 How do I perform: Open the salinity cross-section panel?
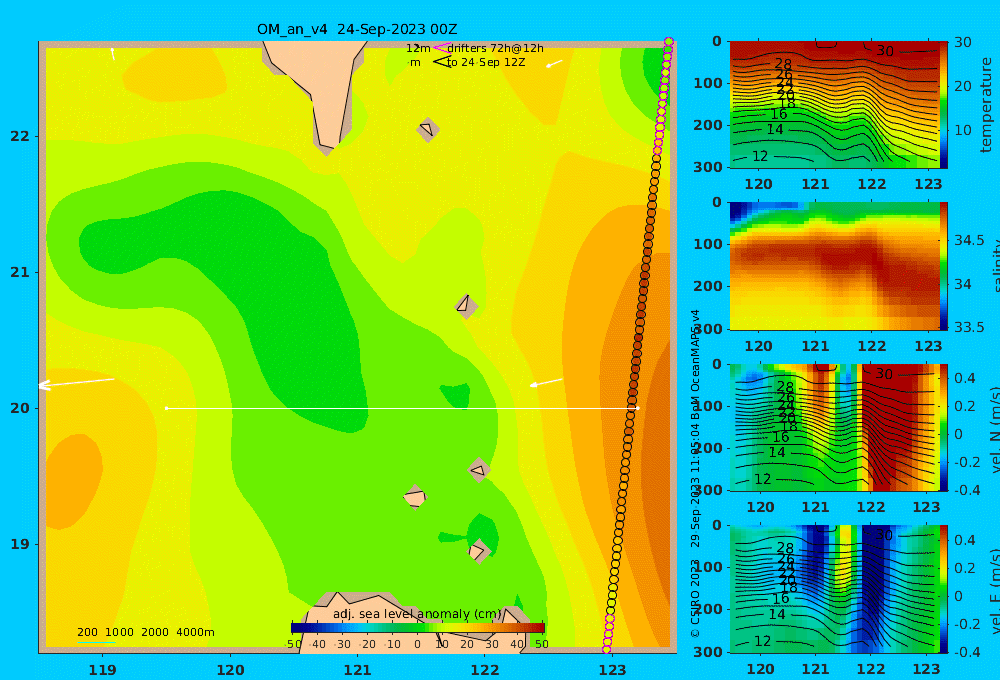[x=834, y=266]
